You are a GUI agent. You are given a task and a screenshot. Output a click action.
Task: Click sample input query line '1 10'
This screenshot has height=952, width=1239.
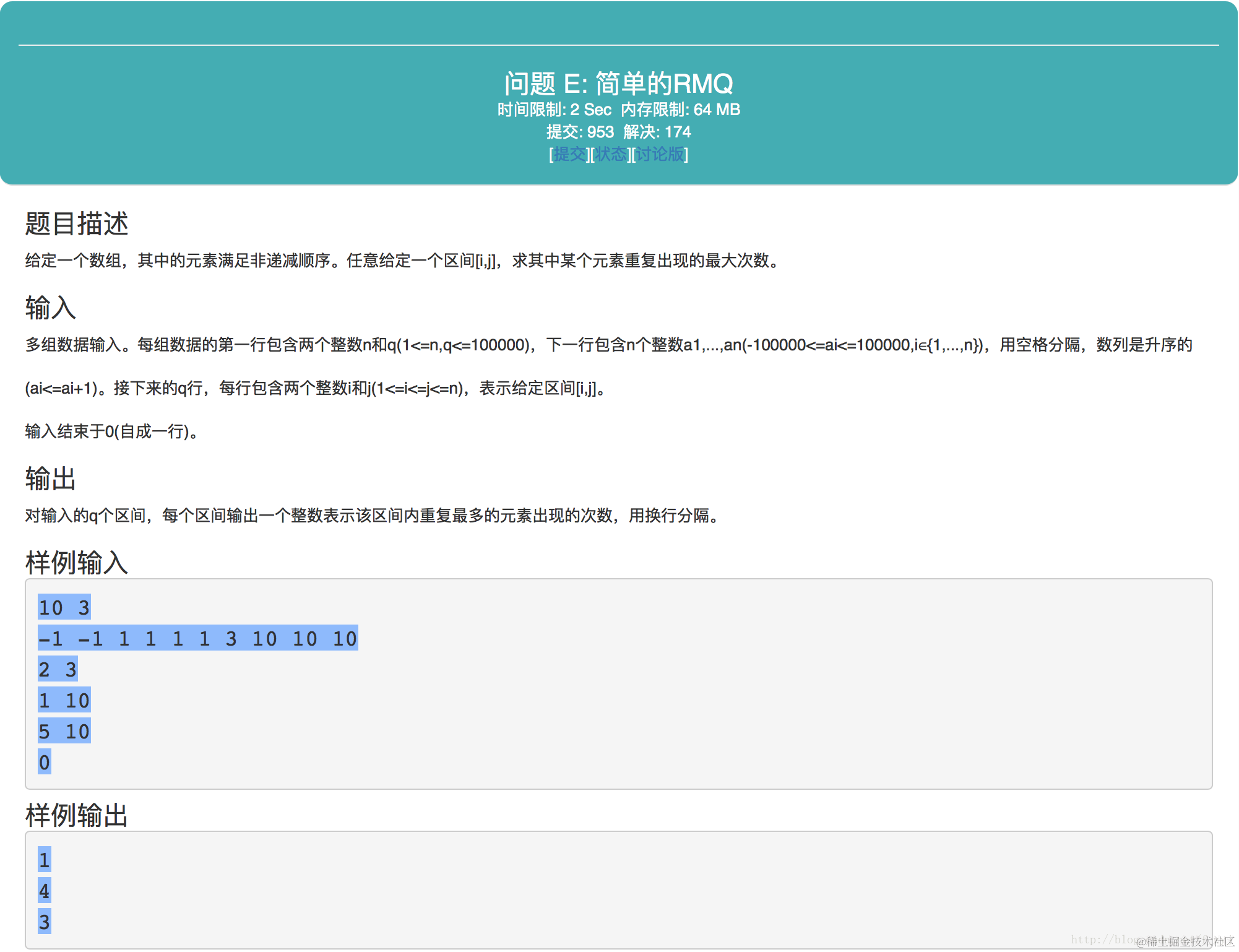click(64, 701)
